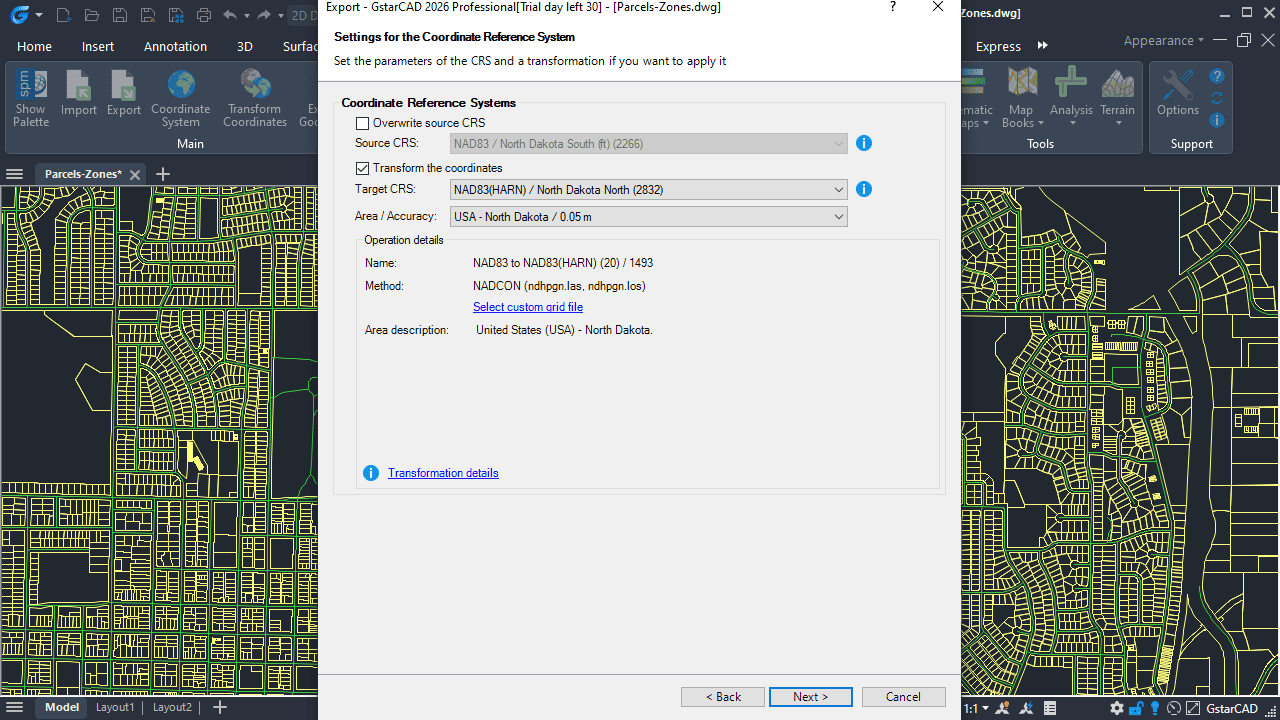Viewport: 1280px width, 720px height.
Task: Expand the Target CRS dropdown
Action: click(x=838, y=190)
